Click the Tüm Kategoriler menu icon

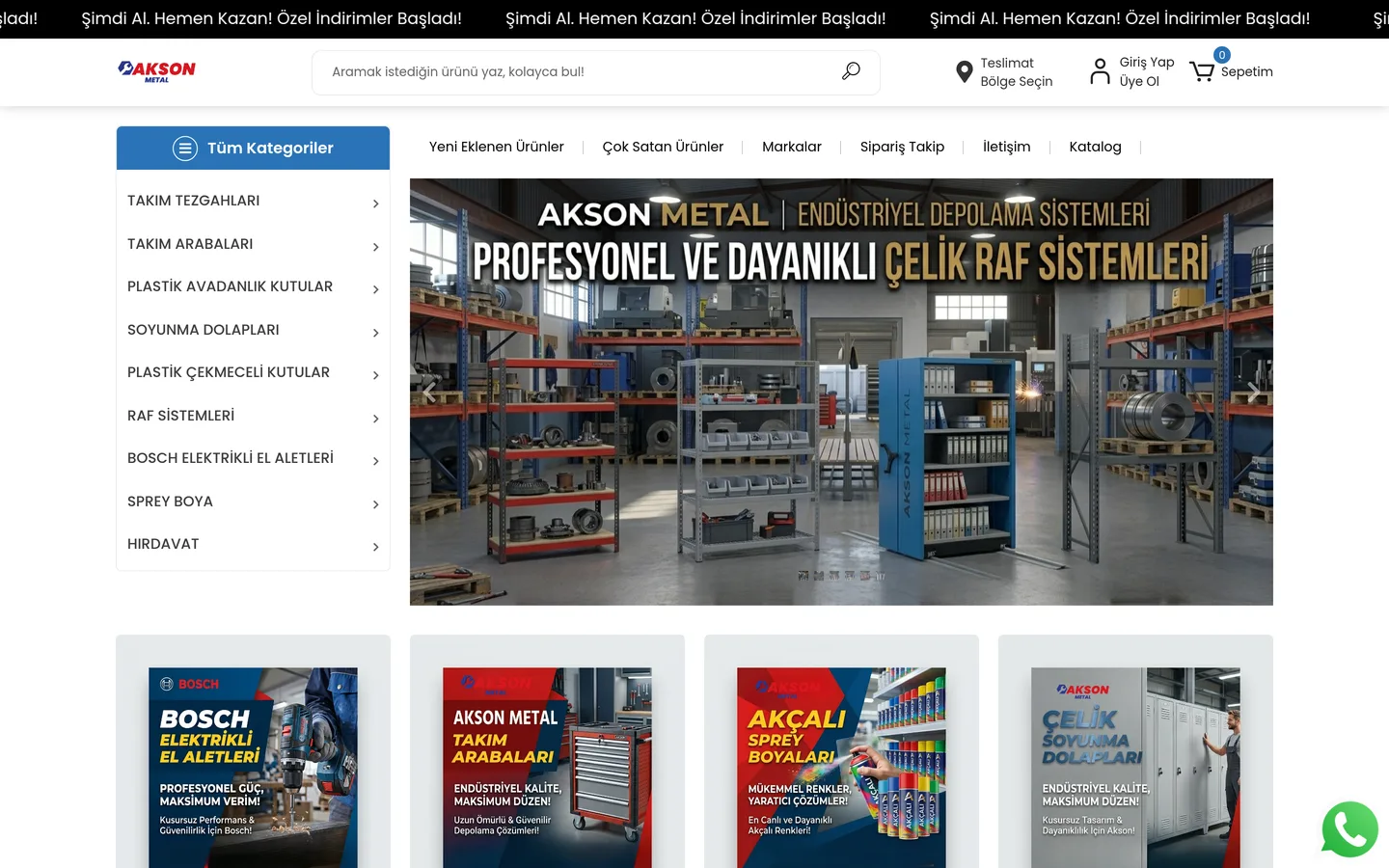tap(185, 148)
